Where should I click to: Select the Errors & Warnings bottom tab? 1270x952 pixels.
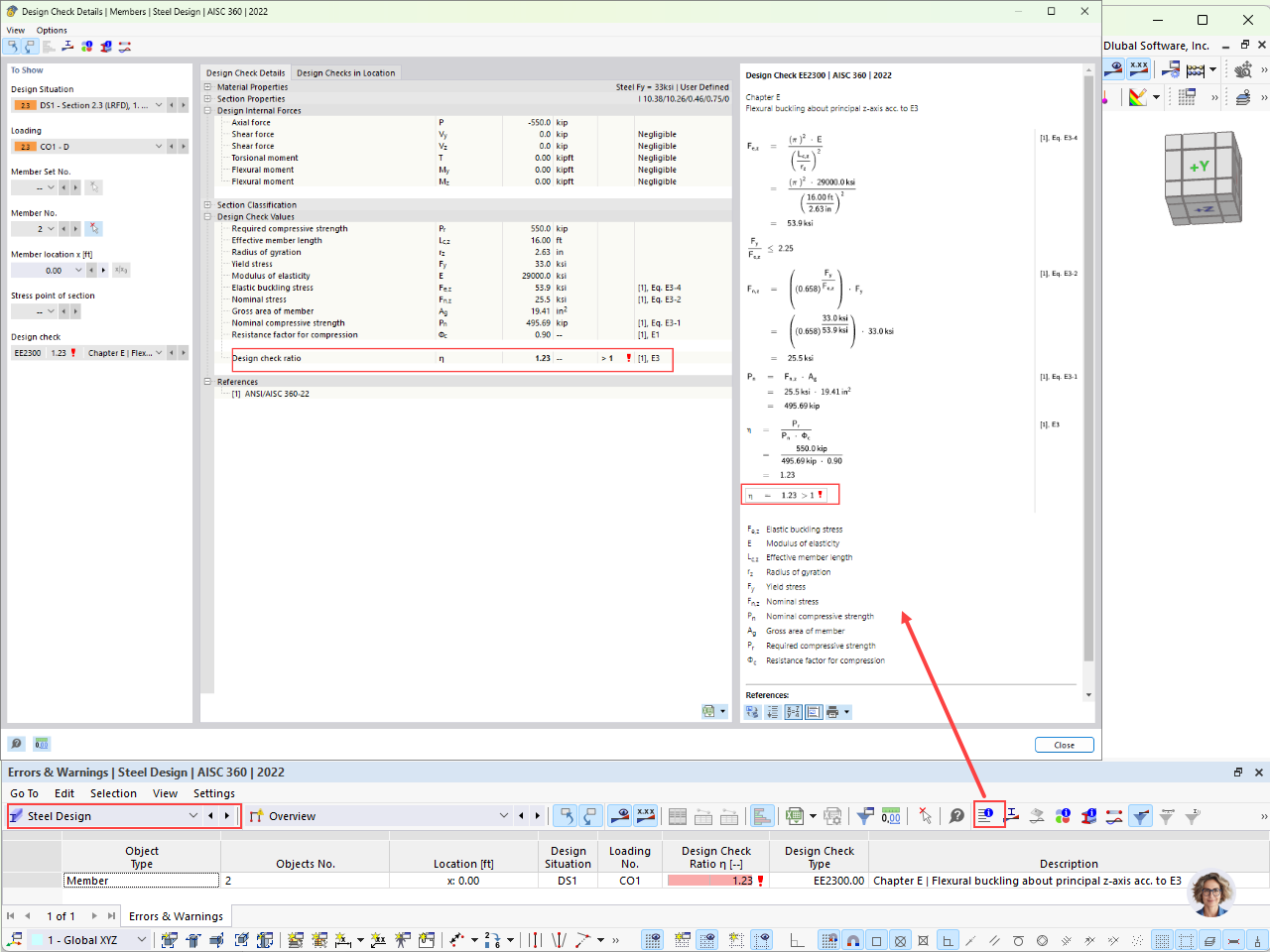176,916
